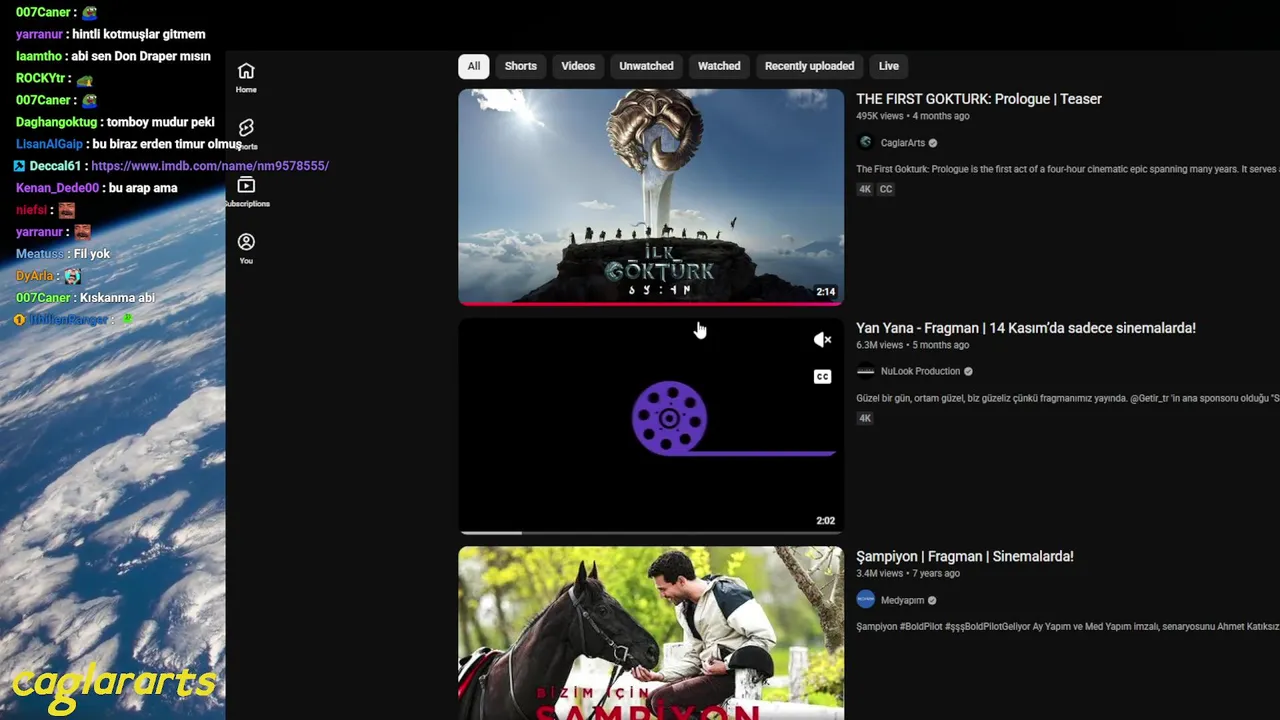Open NuLook Production channel avatar
This screenshot has height=720, width=1280.
coord(866,371)
